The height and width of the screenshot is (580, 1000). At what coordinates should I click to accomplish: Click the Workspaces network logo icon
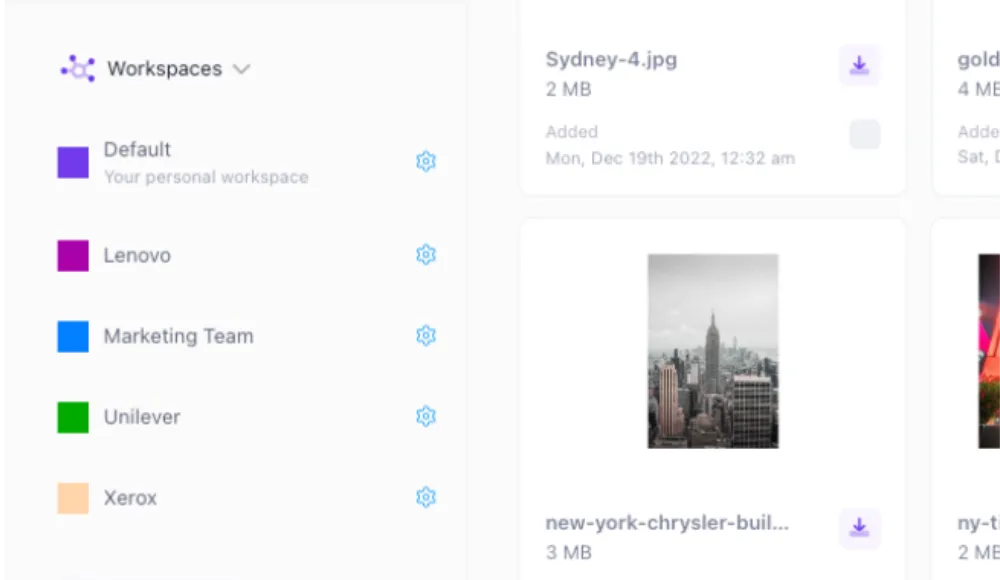pyautogui.click(x=78, y=68)
